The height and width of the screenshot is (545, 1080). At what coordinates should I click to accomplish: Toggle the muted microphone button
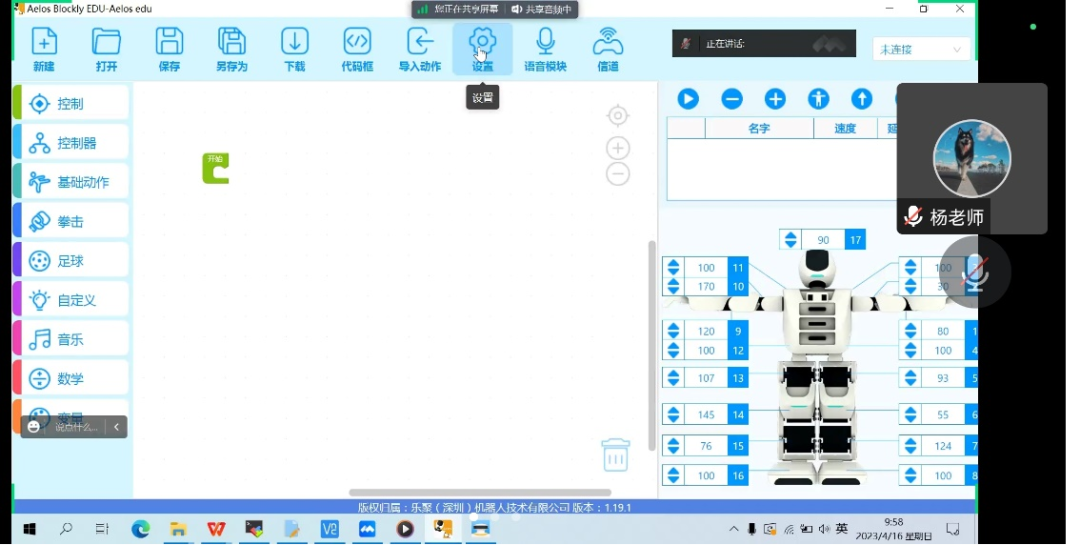pos(975,272)
